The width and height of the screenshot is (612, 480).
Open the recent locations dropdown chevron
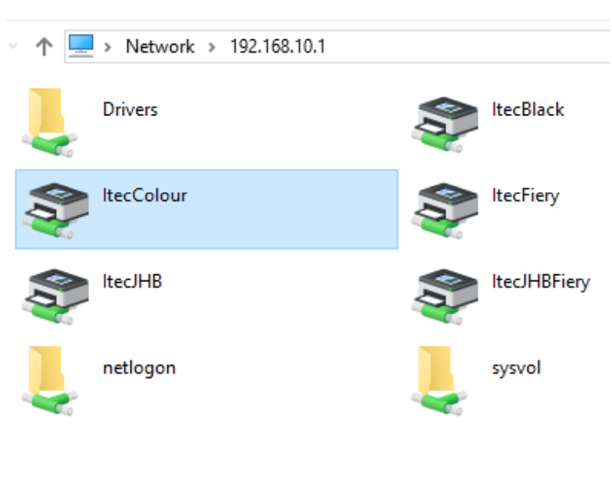coord(12,47)
